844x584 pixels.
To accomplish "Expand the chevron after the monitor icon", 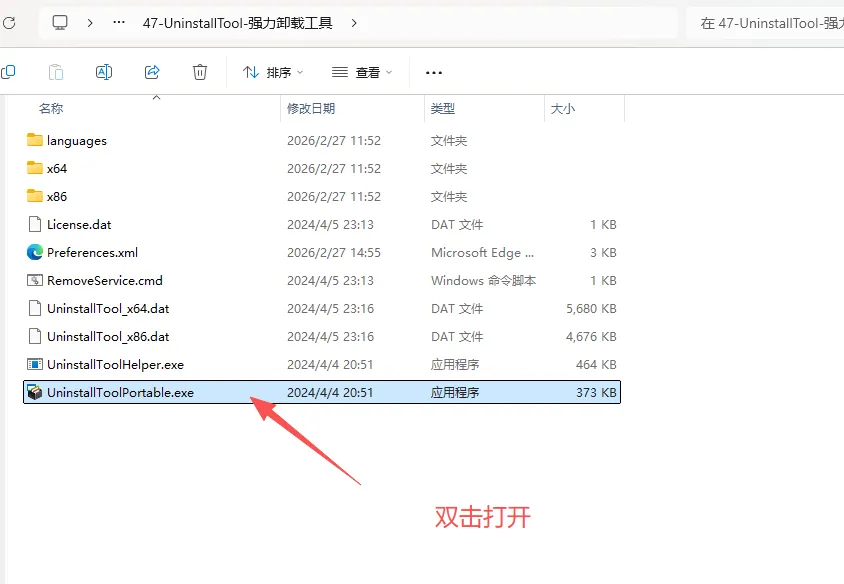I will (90, 23).
